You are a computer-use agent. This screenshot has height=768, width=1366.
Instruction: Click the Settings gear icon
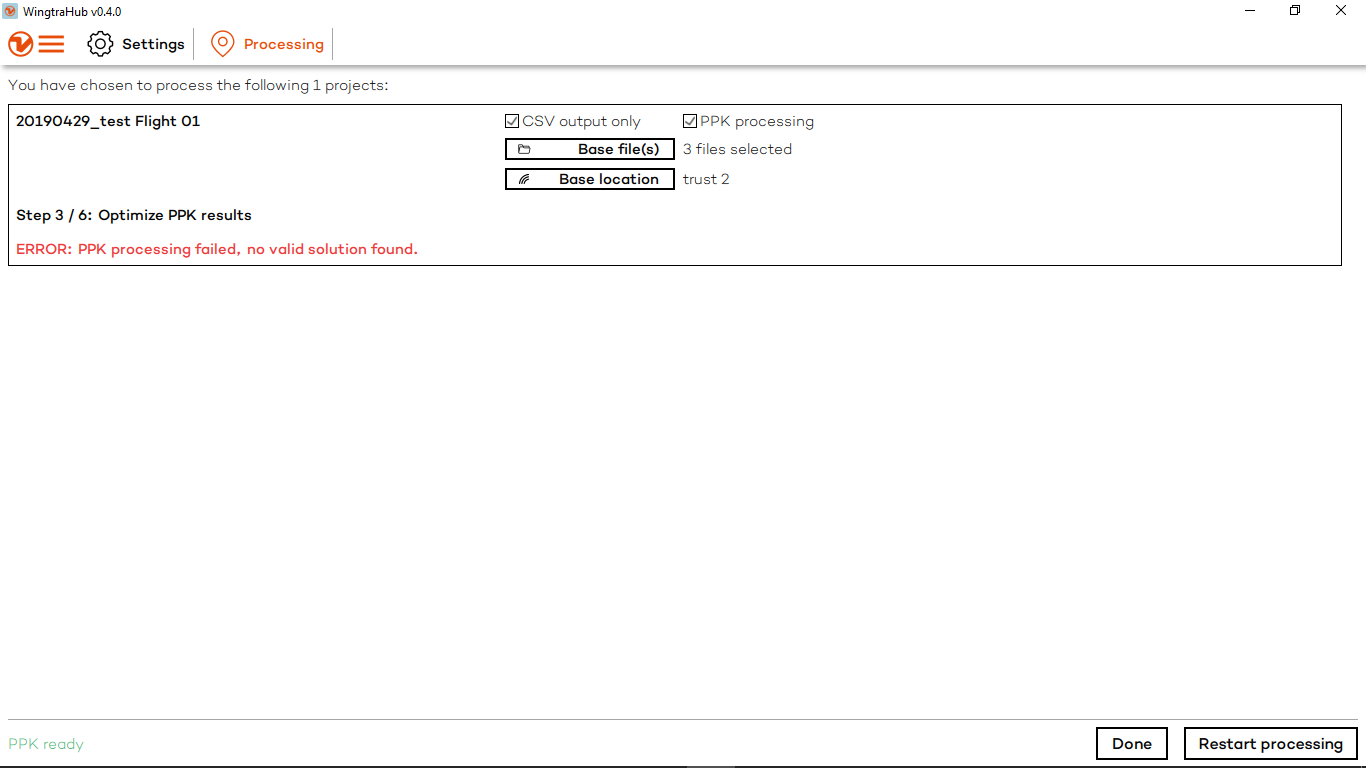pyautogui.click(x=100, y=44)
